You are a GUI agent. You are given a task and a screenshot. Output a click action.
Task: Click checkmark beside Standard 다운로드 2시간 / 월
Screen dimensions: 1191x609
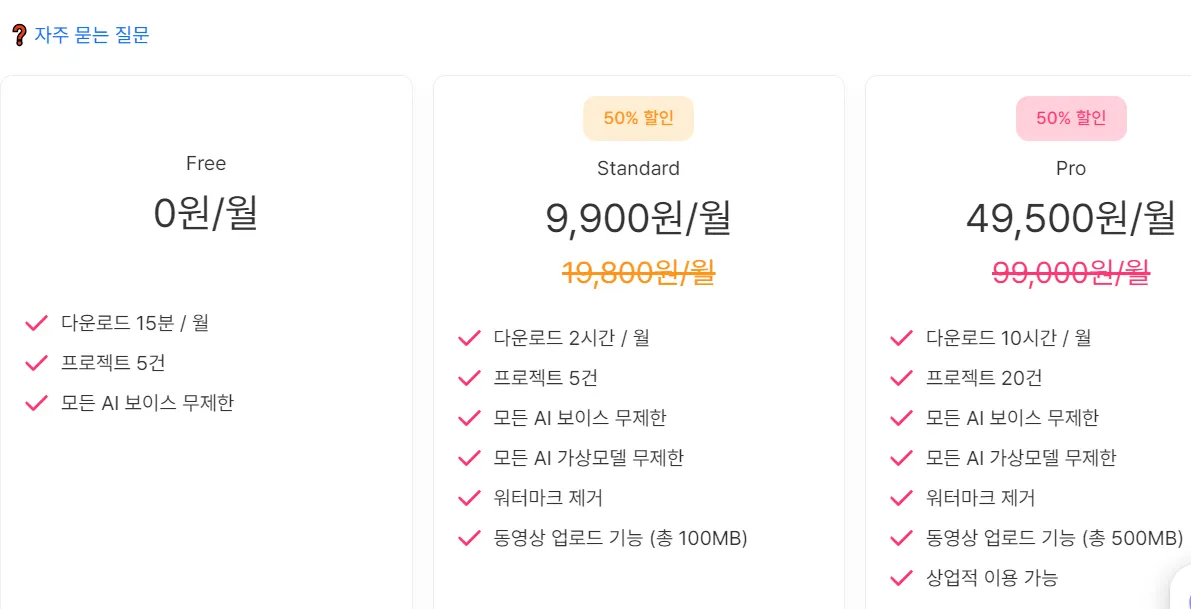tap(469, 338)
